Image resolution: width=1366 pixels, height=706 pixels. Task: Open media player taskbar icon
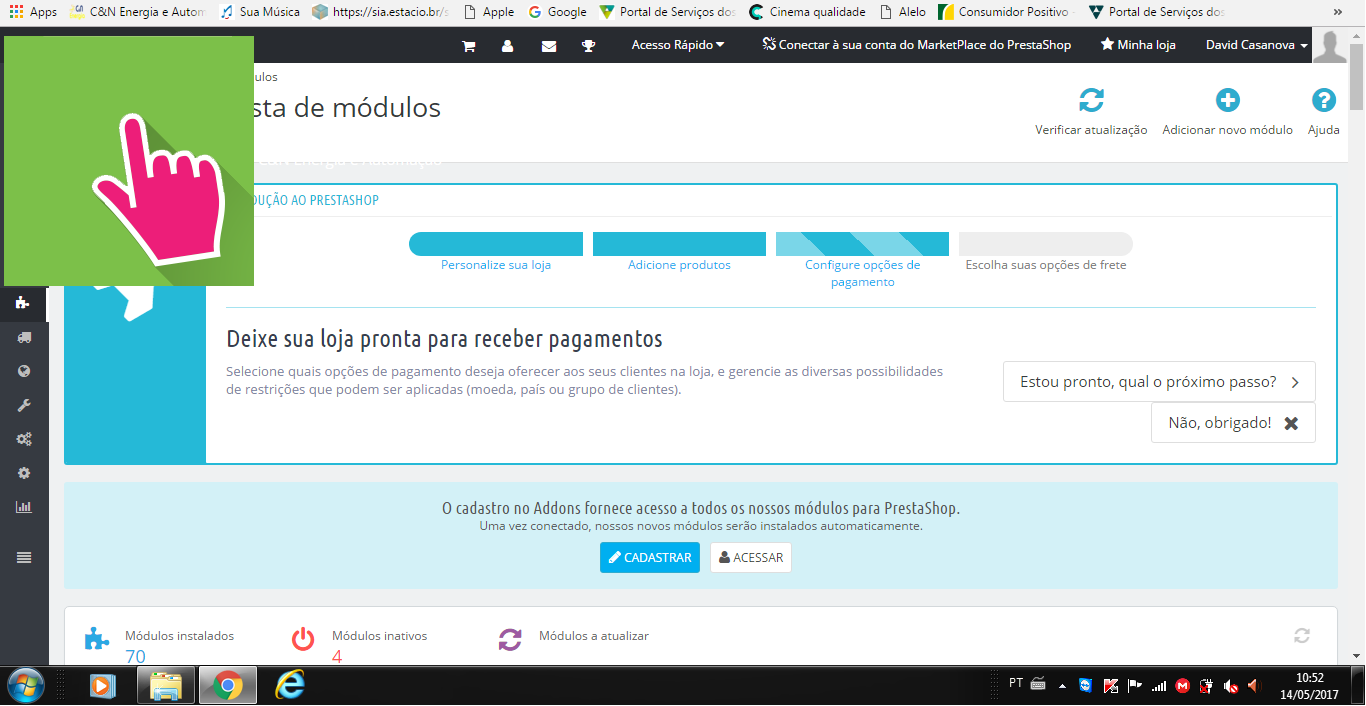(x=102, y=686)
